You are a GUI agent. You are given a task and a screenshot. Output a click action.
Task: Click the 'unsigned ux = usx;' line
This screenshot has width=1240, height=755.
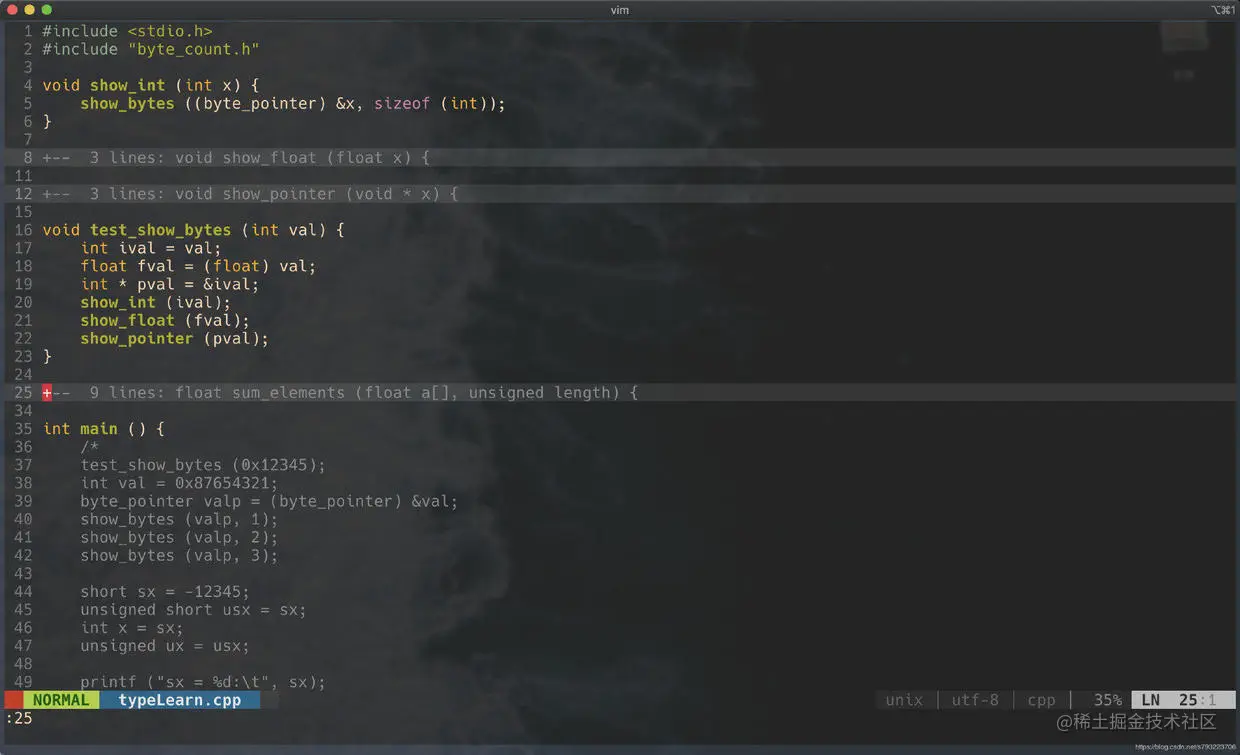[165, 645]
